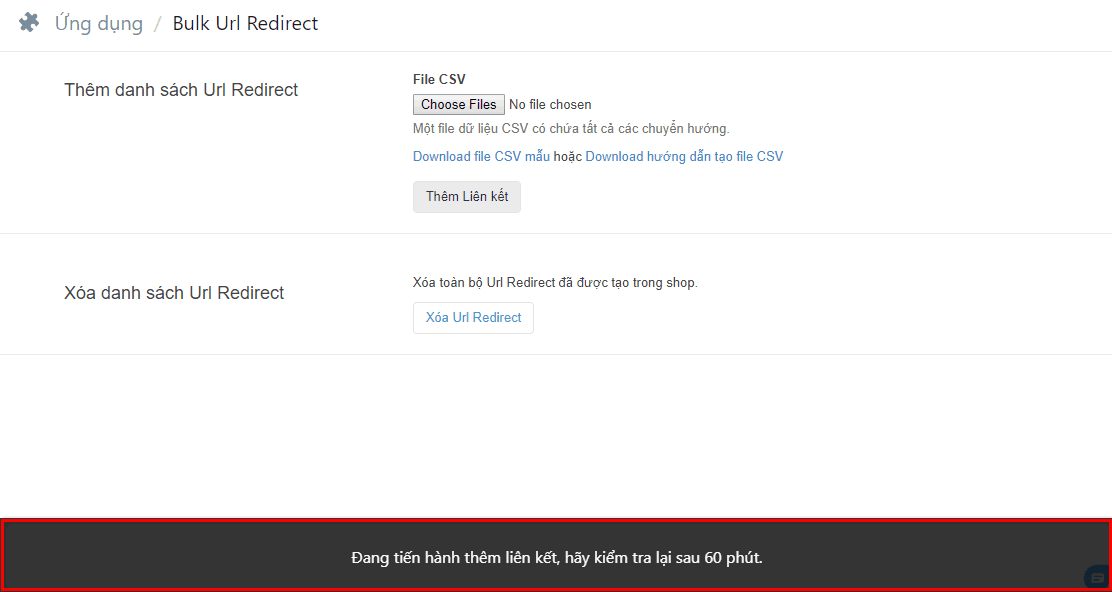
Task: Click the CSV data file description text
Action: coord(571,128)
